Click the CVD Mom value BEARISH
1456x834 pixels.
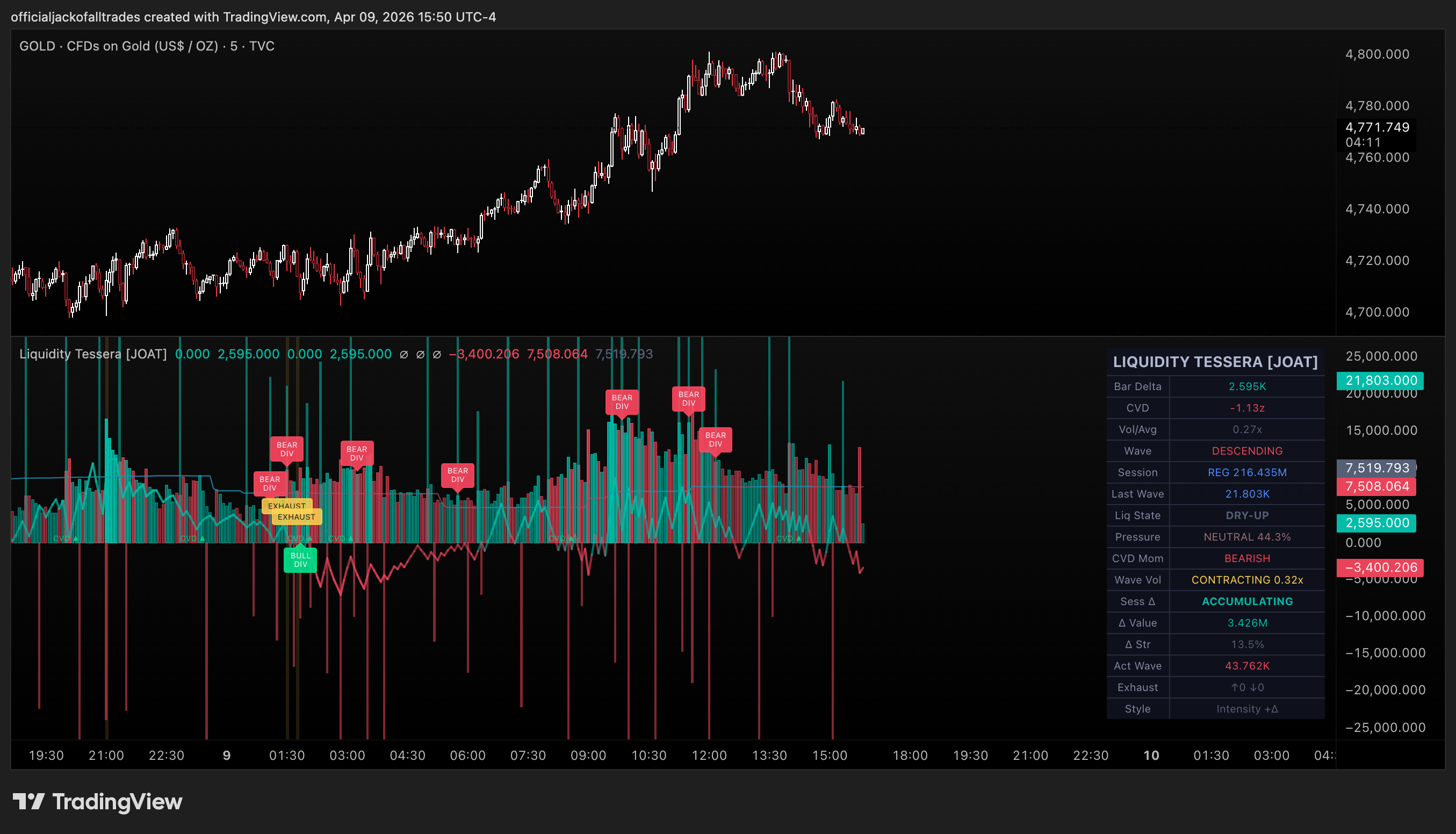click(1247, 558)
